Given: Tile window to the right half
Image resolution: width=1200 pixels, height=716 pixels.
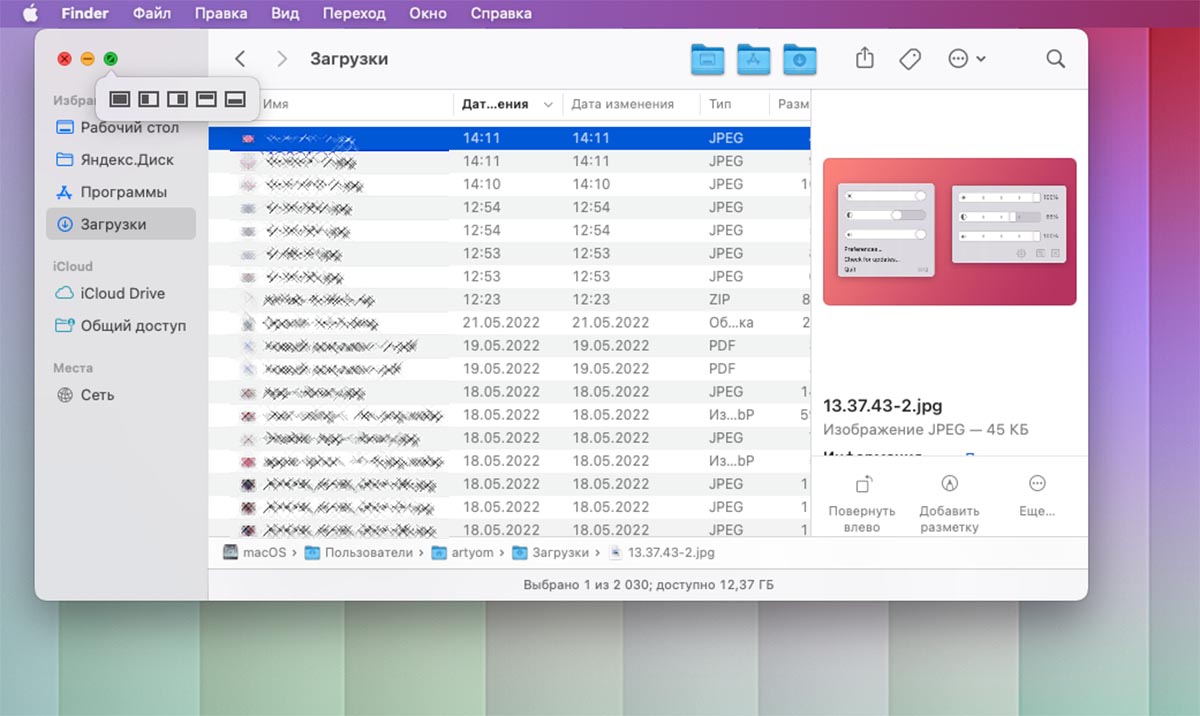Looking at the screenshot, I should tap(177, 99).
